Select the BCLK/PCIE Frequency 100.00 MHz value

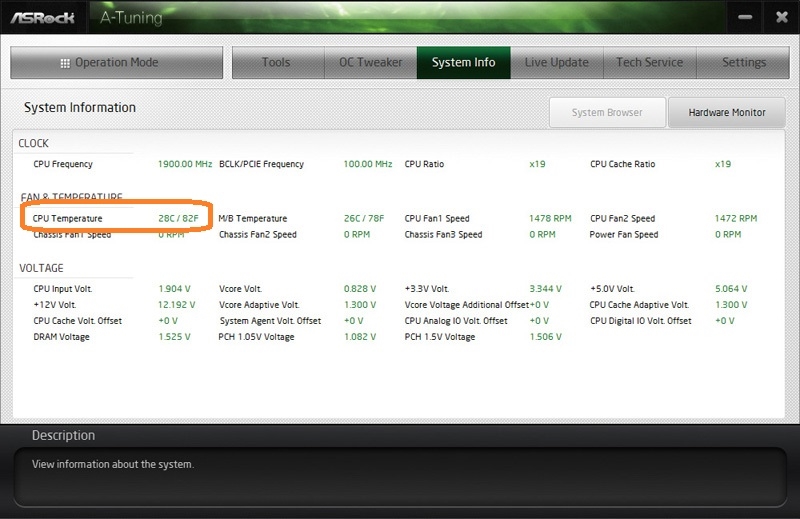(x=368, y=164)
